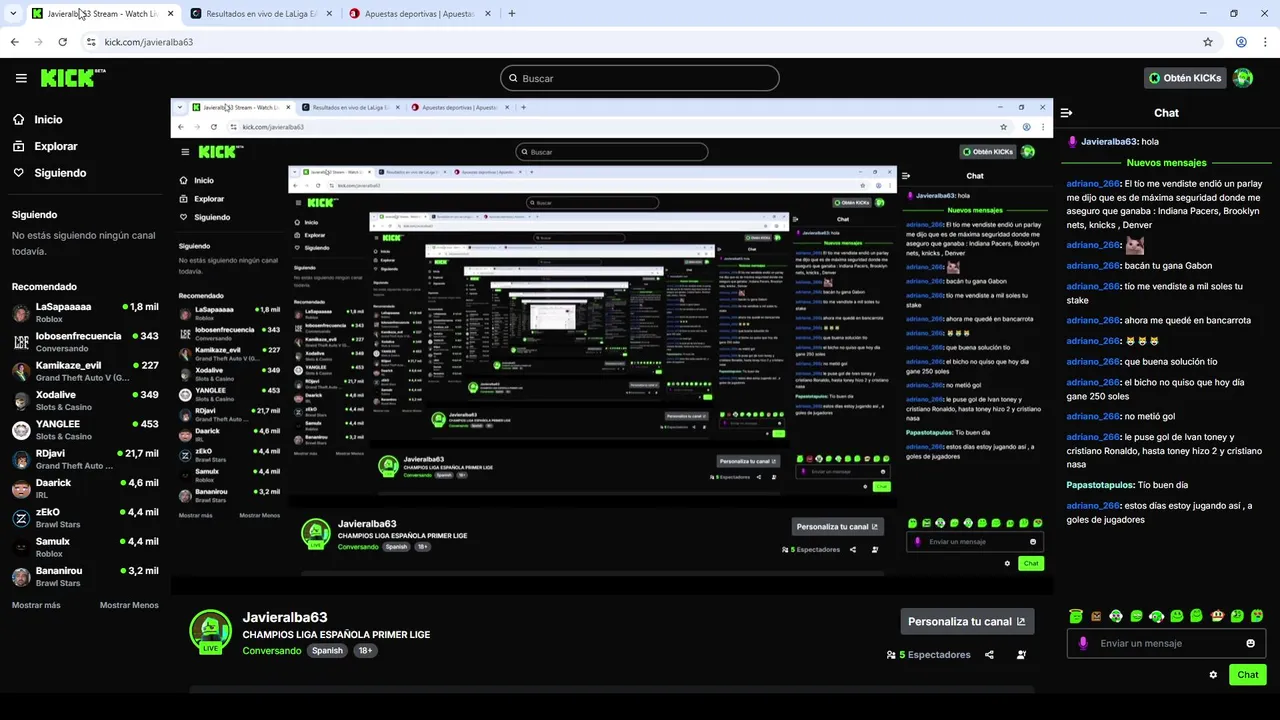This screenshot has height=720, width=1280.
Task: Switch to the Apuestas deportivas tab
Action: 421,14
